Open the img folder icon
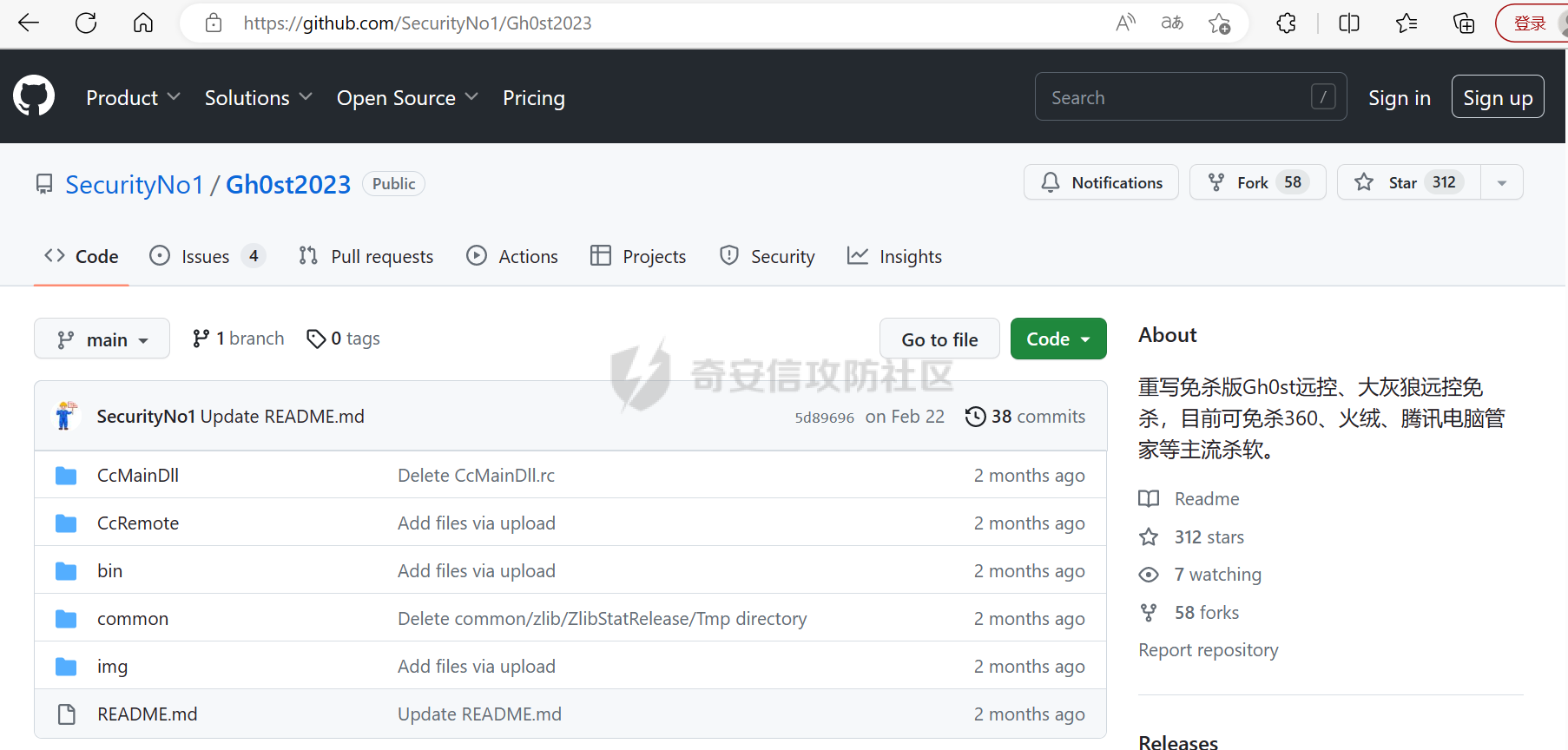This screenshot has height=750, width=1568. (66, 667)
